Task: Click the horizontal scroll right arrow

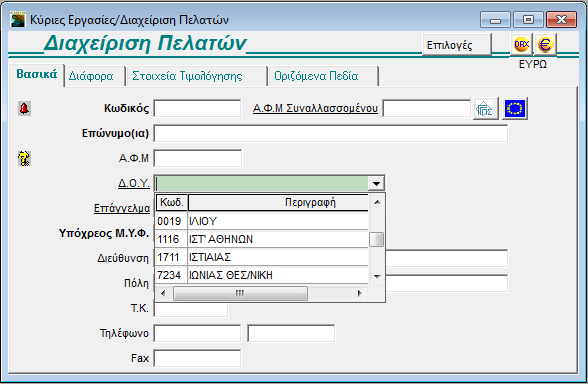Action: pyautogui.click(x=360, y=293)
